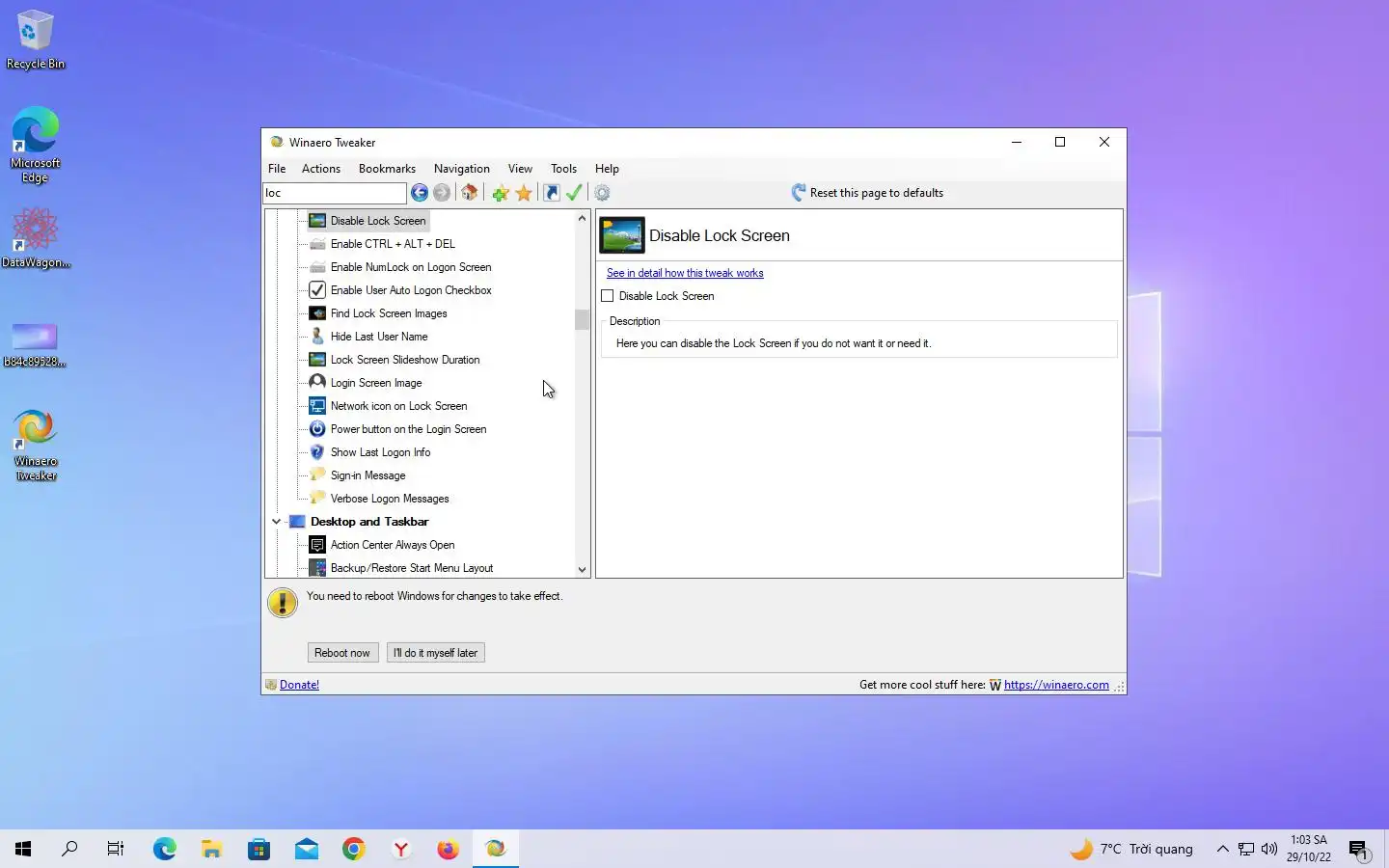Image resolution: width=1389 pixels, height=868 pixels.
Task: Select Disable Lock Screen in the tree
Action: click(368, 221)
